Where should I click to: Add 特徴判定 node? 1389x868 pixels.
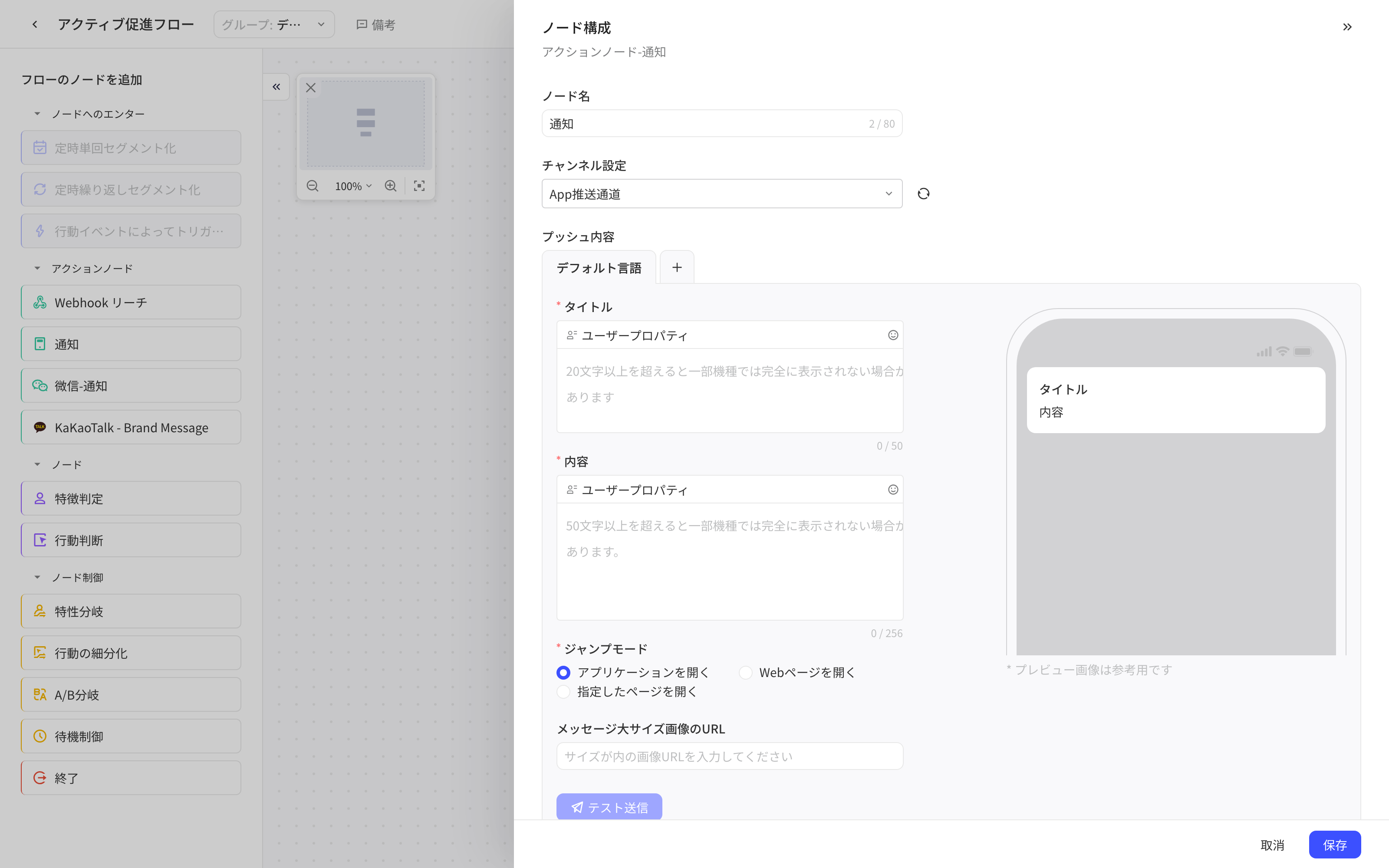point(131,499)
